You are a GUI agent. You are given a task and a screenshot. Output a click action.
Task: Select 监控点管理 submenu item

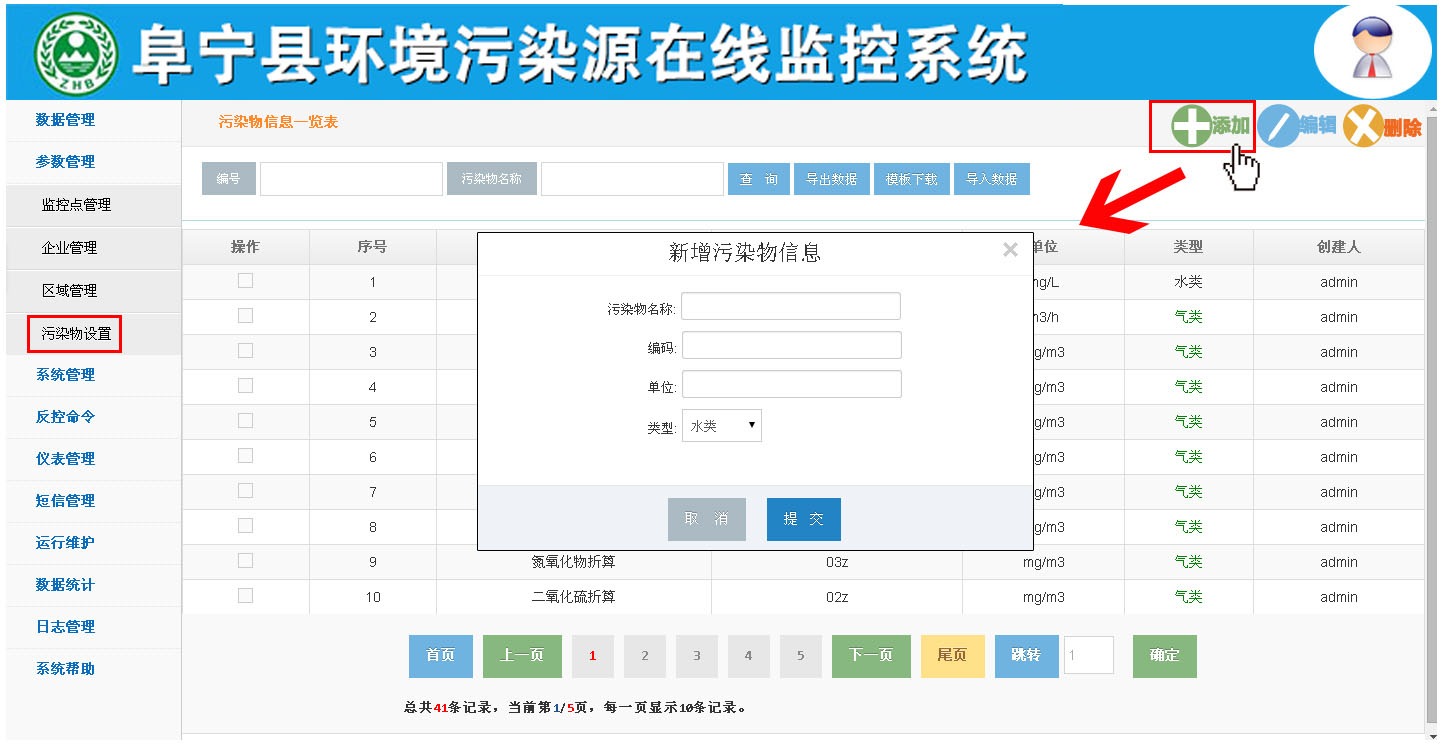tap(76, 205)
